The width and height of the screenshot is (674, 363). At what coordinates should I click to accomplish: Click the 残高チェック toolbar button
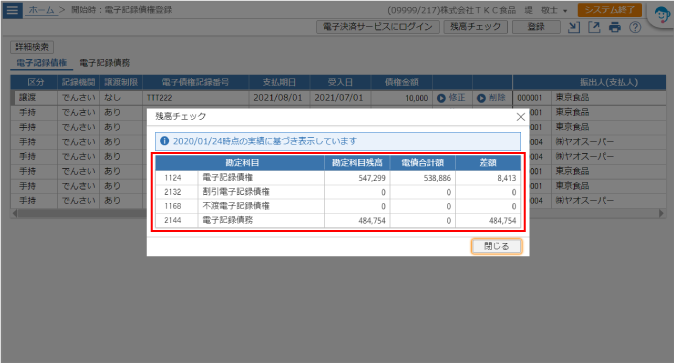tap(475, 27)
